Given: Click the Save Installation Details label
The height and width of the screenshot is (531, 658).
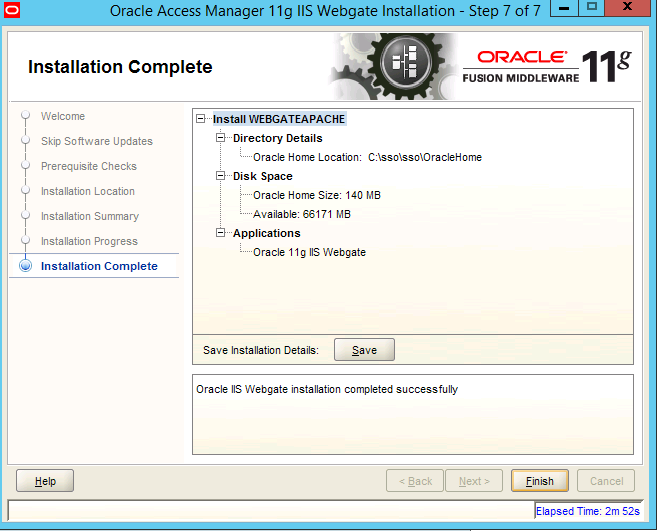Looking at the screenshot, I should click(261, 350).
